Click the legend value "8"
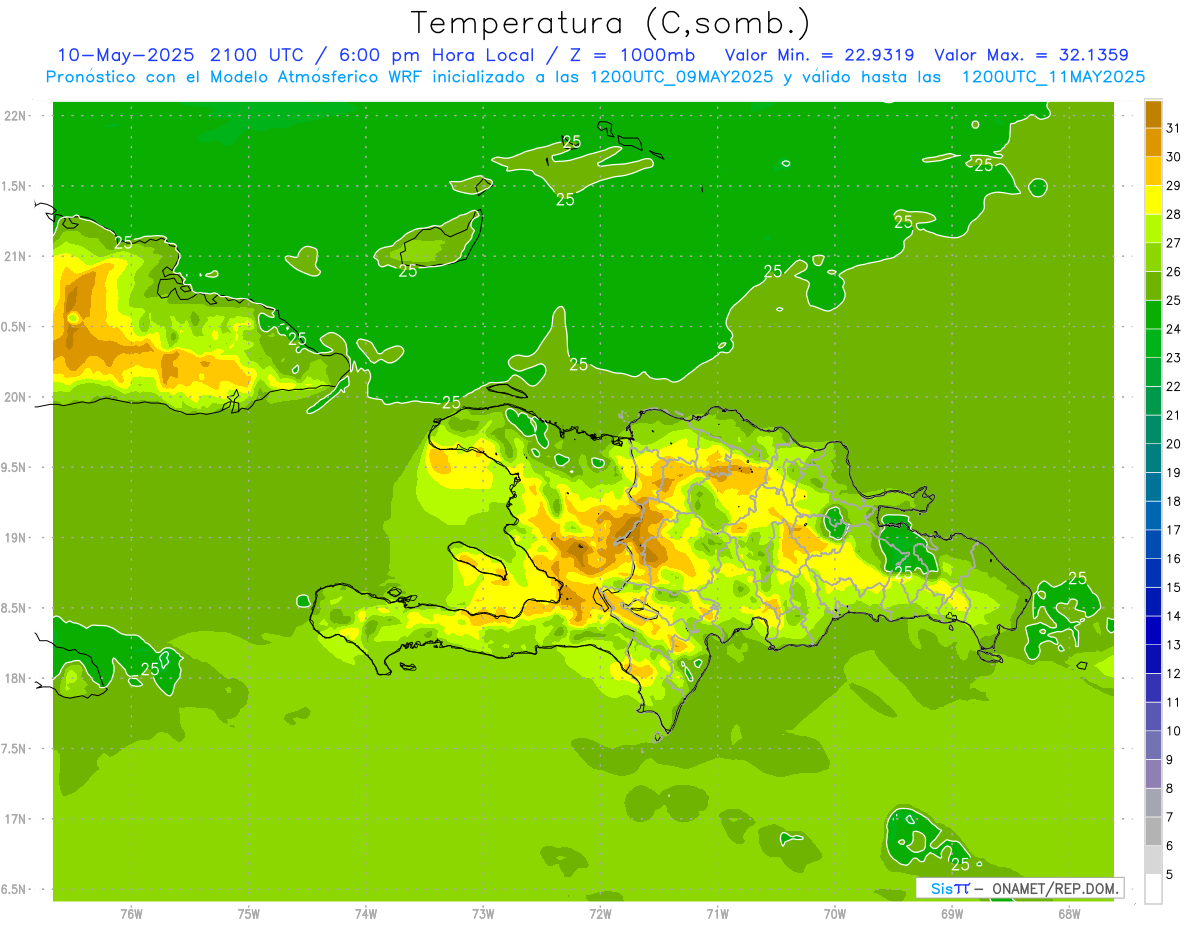This screenshot has height=927, width=1200. point(1170,788)
